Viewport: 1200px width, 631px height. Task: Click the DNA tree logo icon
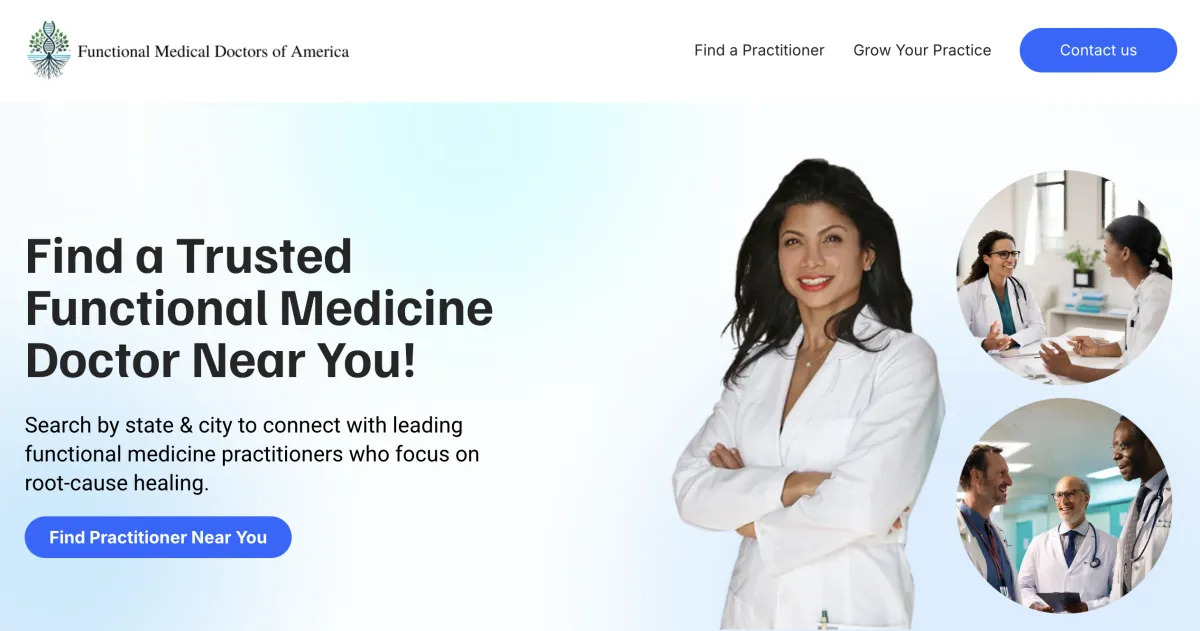click(49, 50)
